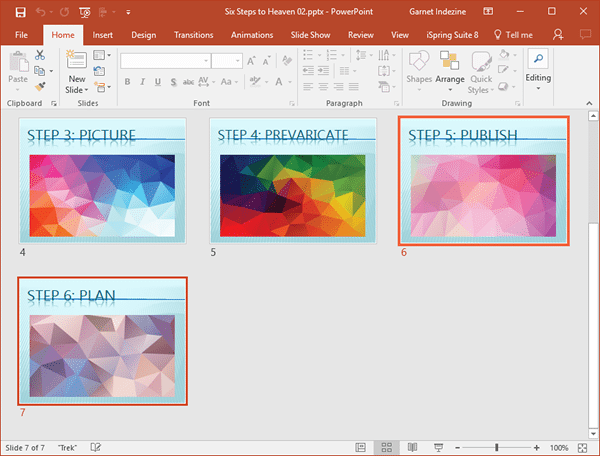Click the Format Painter brush icon
600x456 pixels.
pos(40,87)
